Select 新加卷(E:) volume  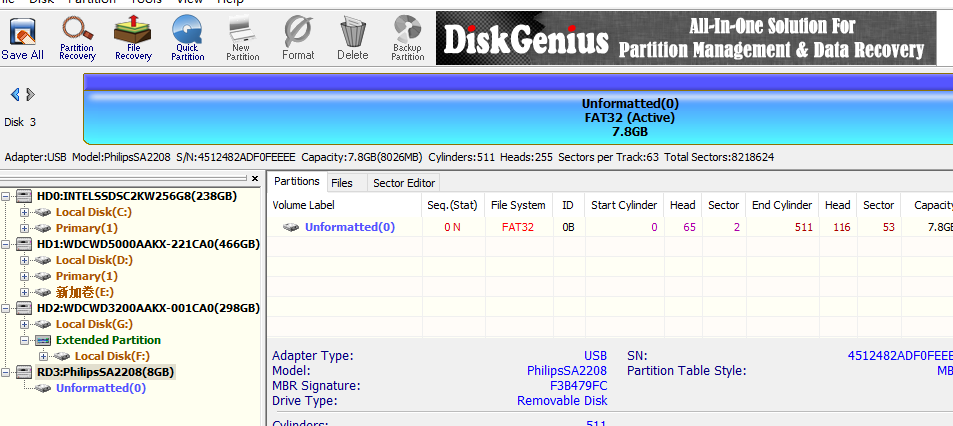(x=84, y=292)
